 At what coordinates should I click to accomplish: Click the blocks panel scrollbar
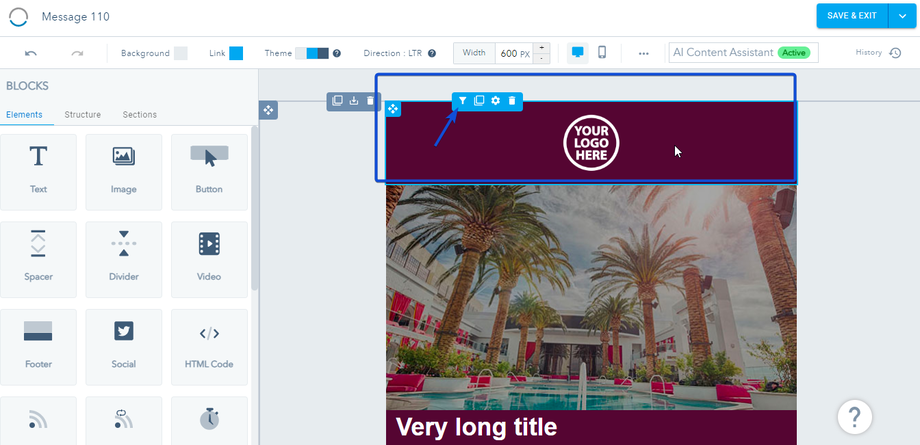[x=255, y=208]
